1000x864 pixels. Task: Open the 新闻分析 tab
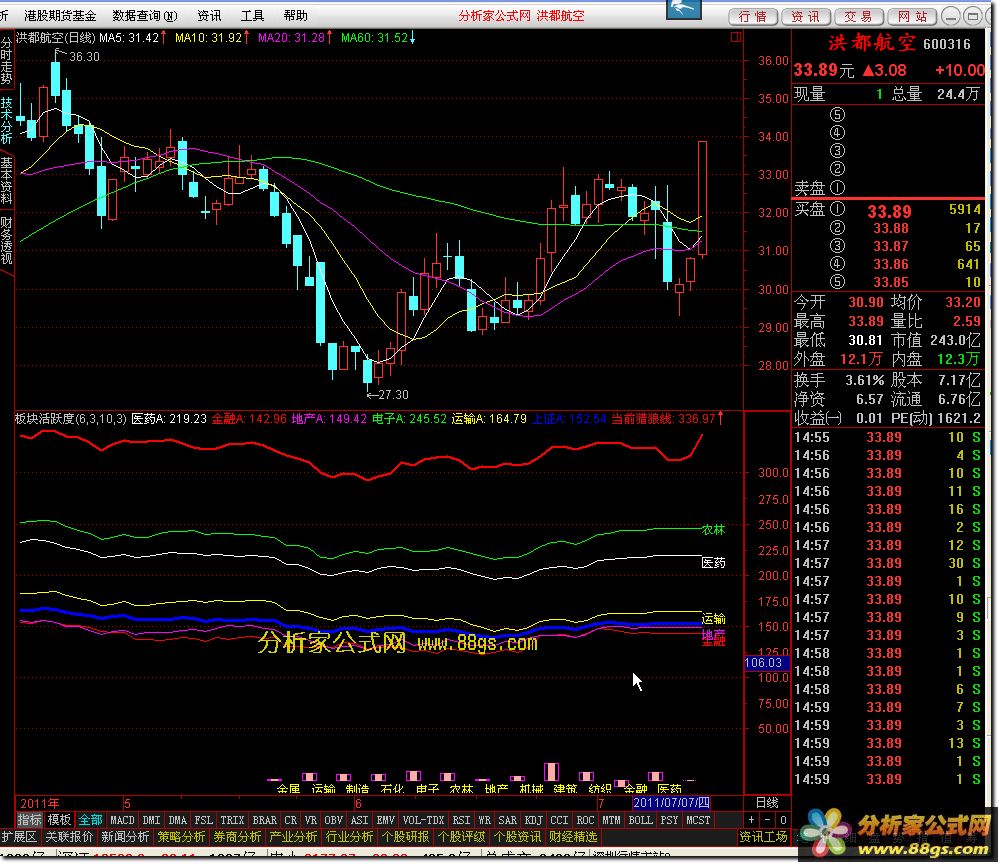click(125, 837)
